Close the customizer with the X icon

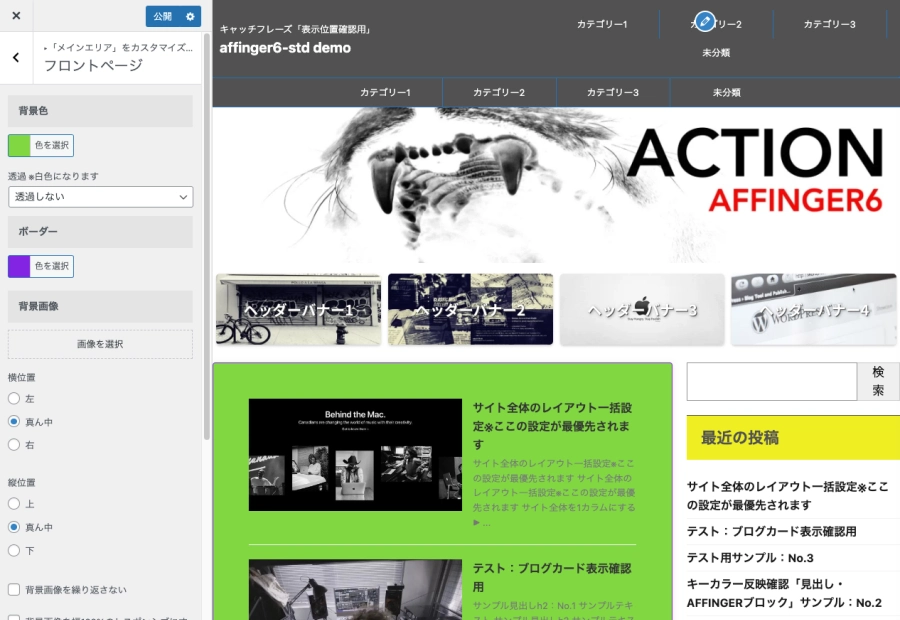click(x=16, y=16)
